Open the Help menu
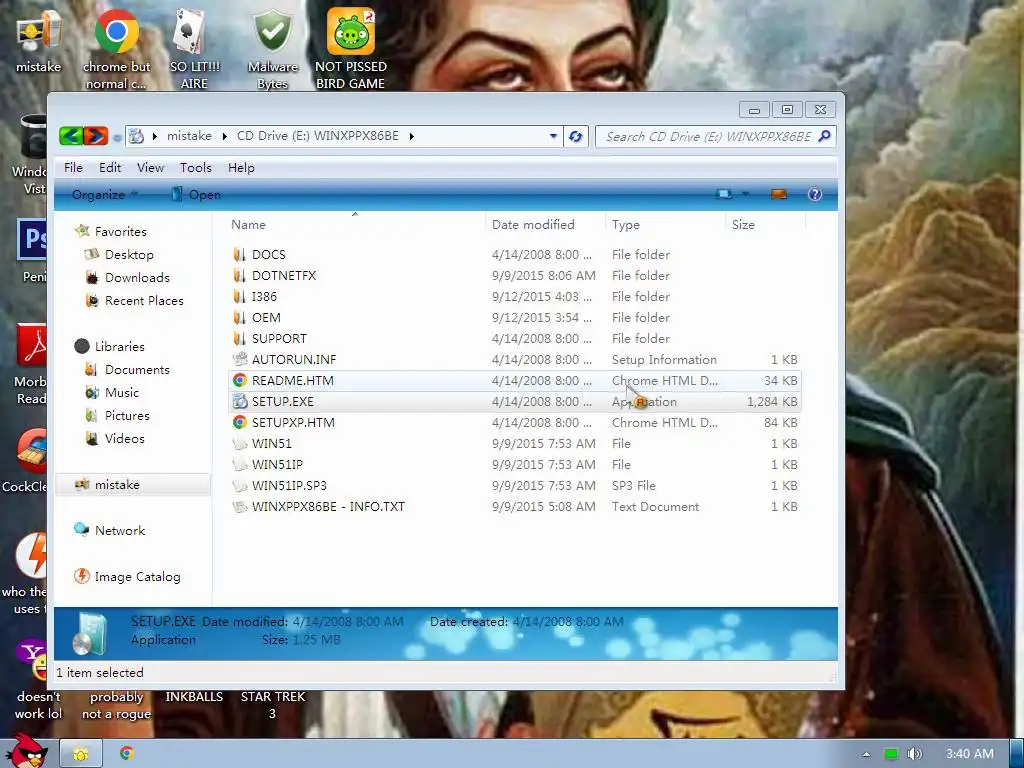This screenshot has width=1024, height=768. (241, 168)
